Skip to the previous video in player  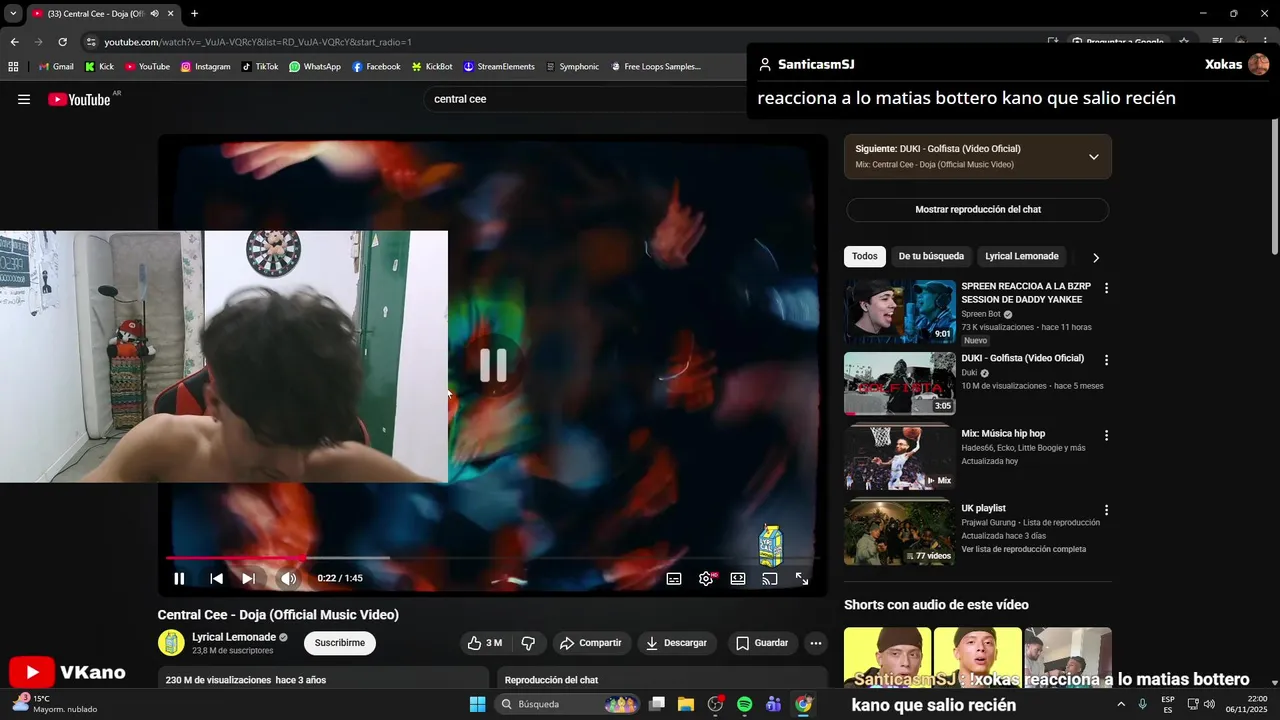pos(216,578)
